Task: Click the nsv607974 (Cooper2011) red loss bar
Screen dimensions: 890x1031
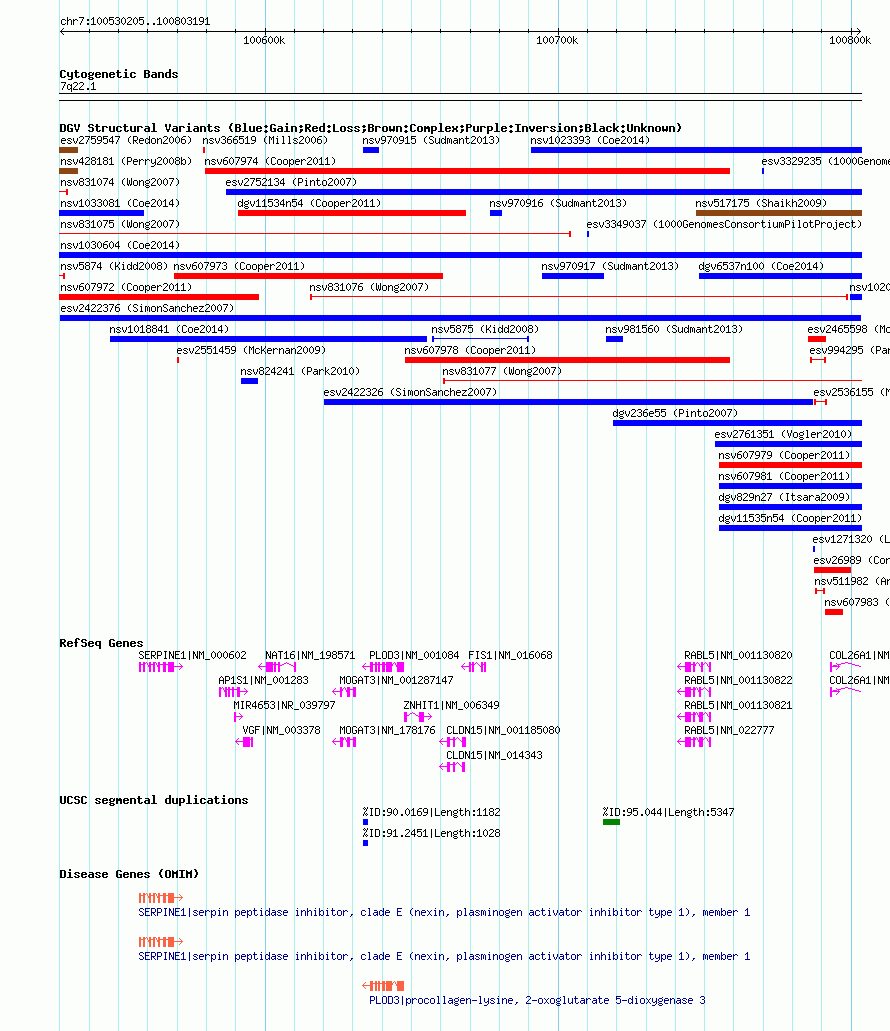Action: 467,171
